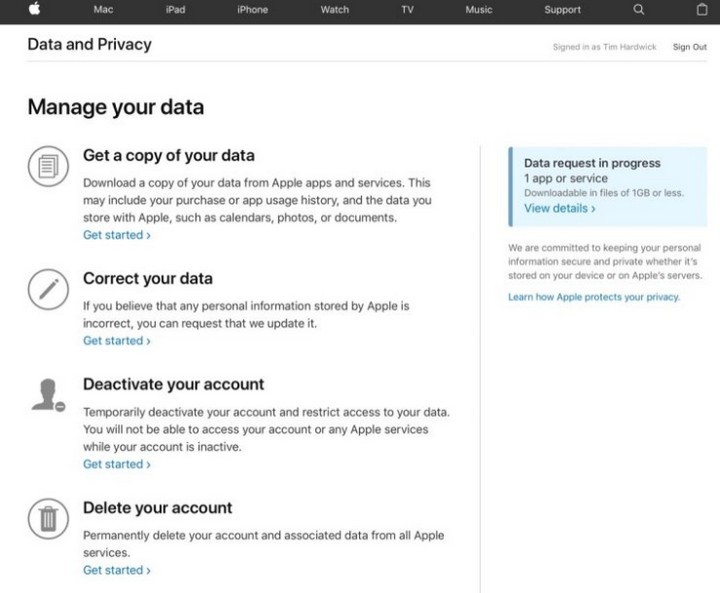Viewport: 720px width, 593px height.
Task: Click Get started under Correct your data
Action: (x=117, y=341)
